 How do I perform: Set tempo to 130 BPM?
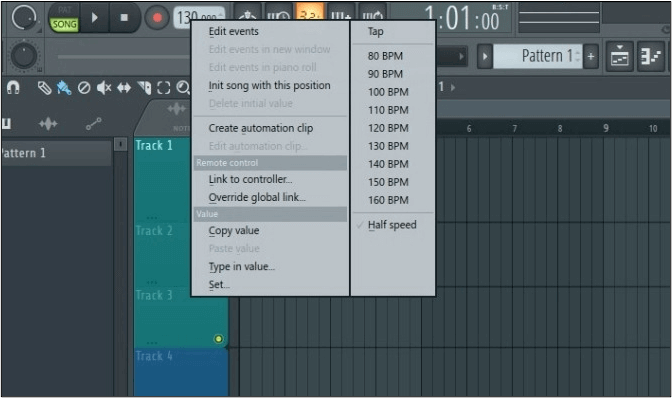tap(388, 146)
